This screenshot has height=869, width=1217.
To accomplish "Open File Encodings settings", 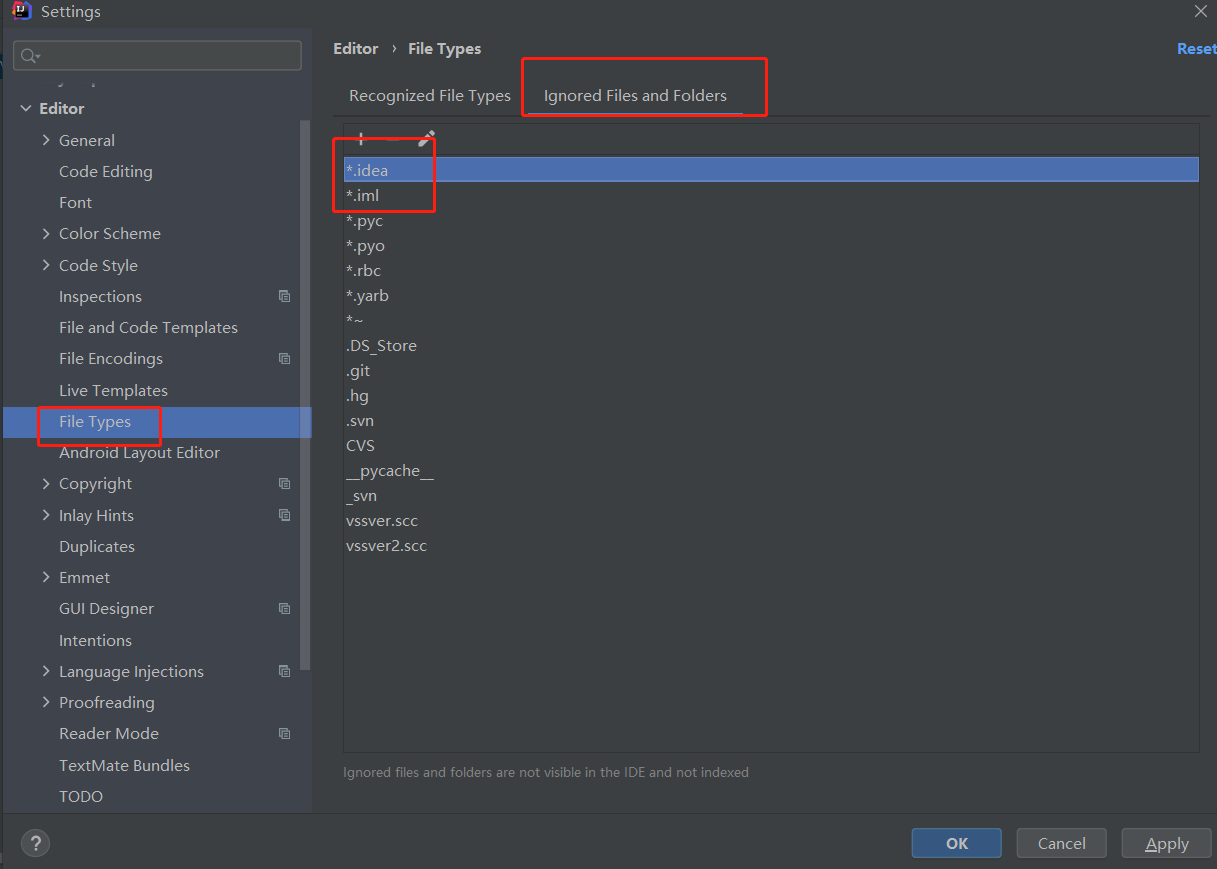I will [x=111, y=358].
